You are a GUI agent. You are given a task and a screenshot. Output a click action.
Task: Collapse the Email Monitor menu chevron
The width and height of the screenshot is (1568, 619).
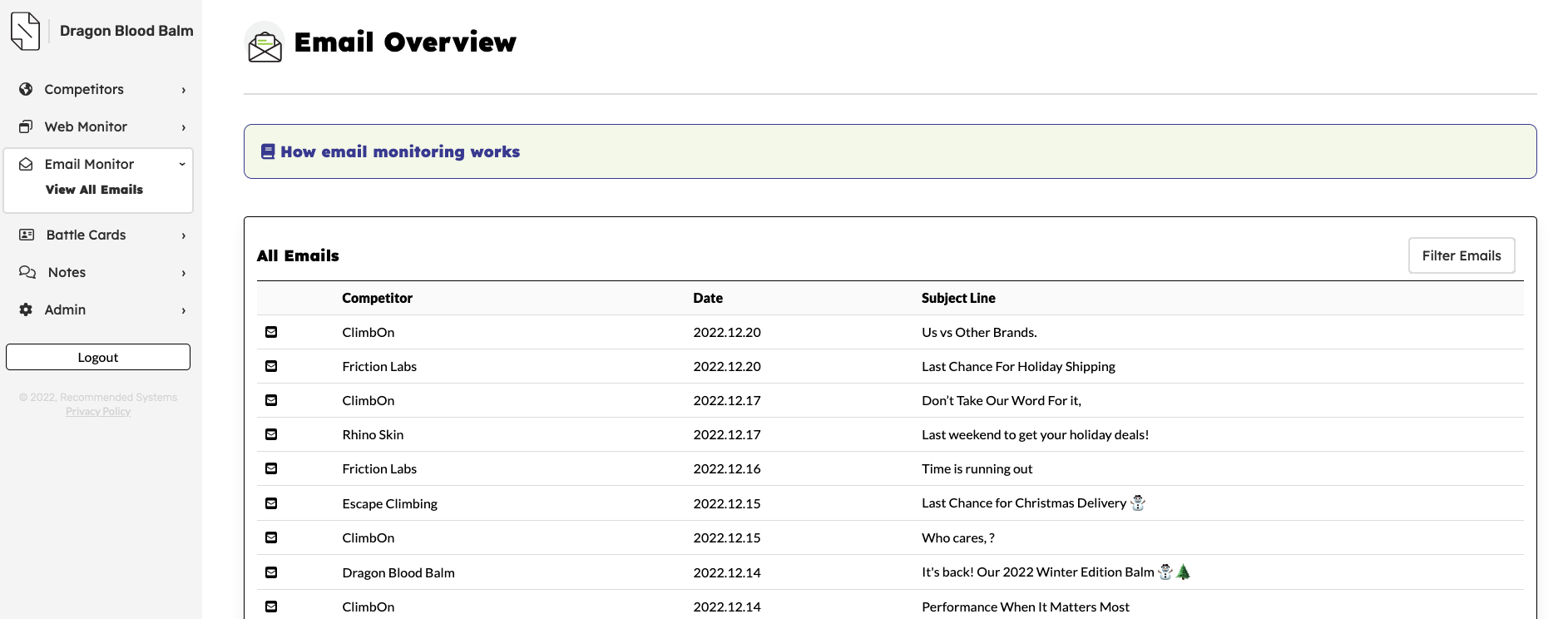182,164
